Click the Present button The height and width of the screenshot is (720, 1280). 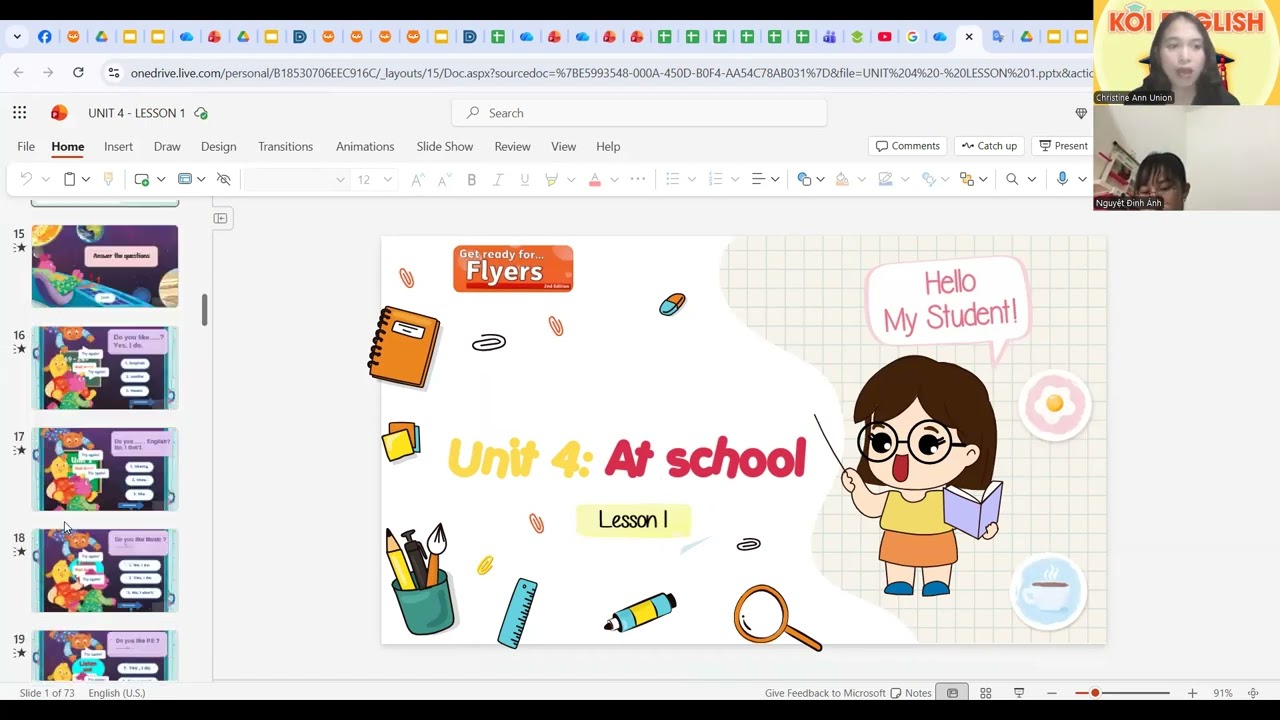(x=1063, y=146)
